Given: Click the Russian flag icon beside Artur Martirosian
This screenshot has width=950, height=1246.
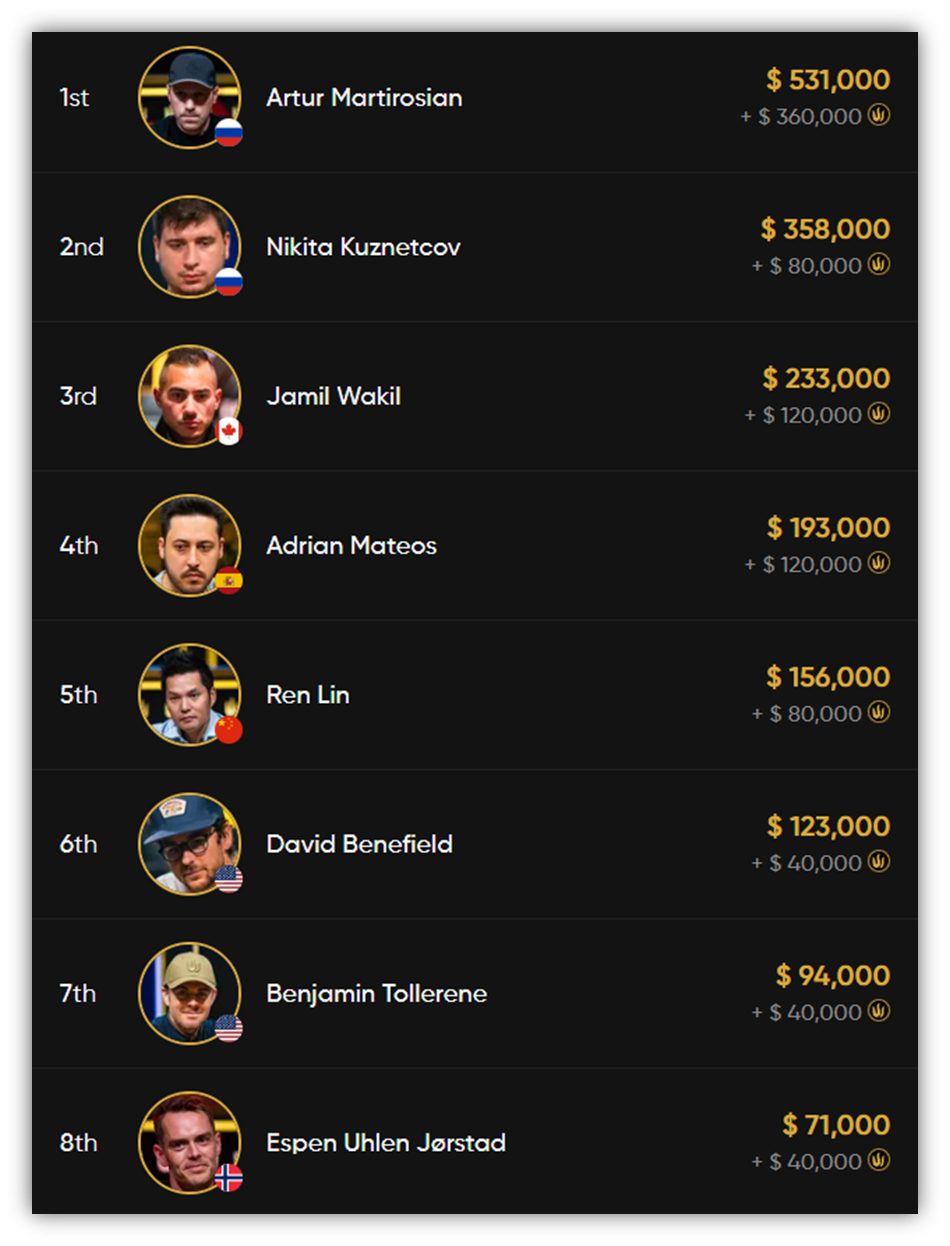Looking at the screenshot, I should (229, 133).
